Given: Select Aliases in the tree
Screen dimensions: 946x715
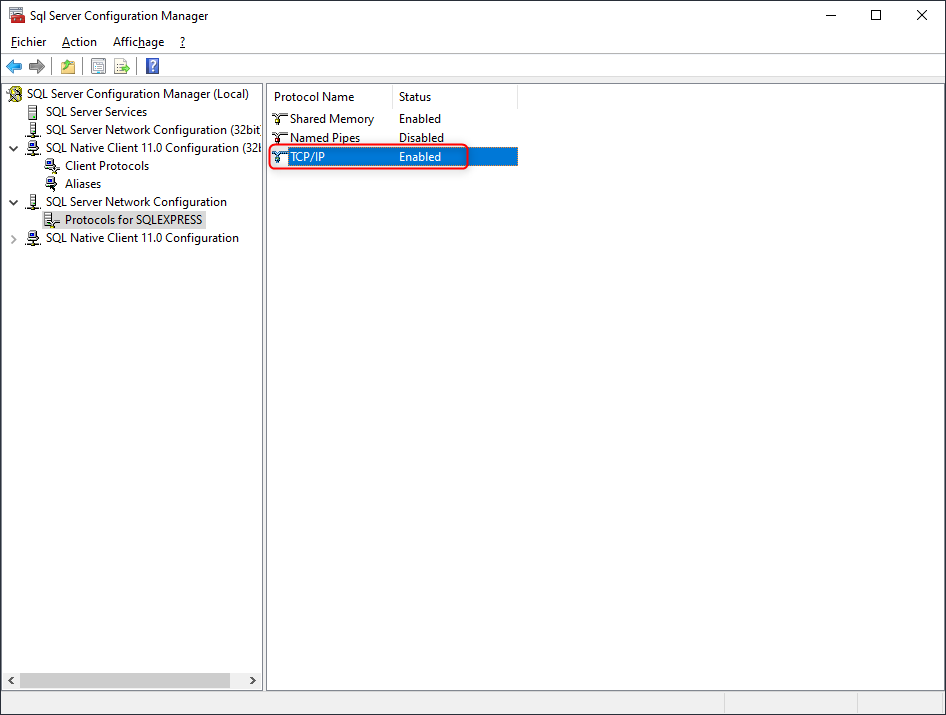Looking at the screenshot, I should click(83, 184).
